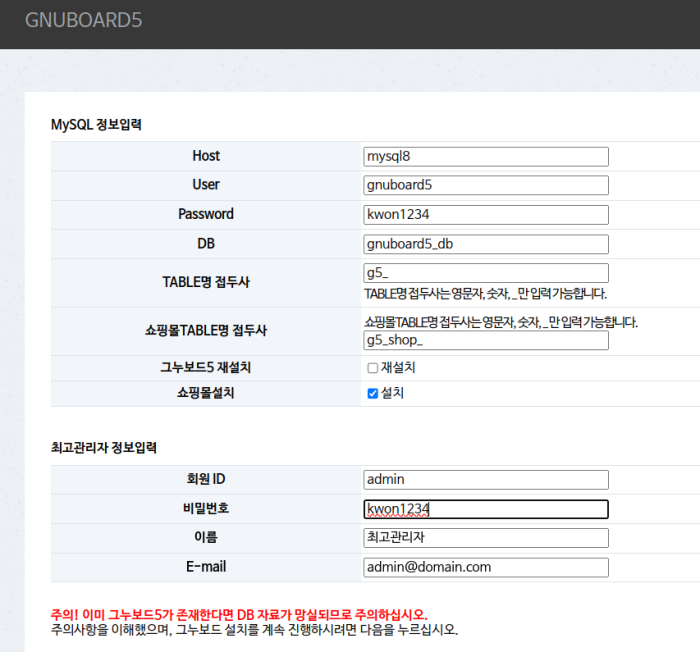Select the 이름 field with 최고관리자
The image size is (700, 652).
pyautogui.click(x=486, y=538)
